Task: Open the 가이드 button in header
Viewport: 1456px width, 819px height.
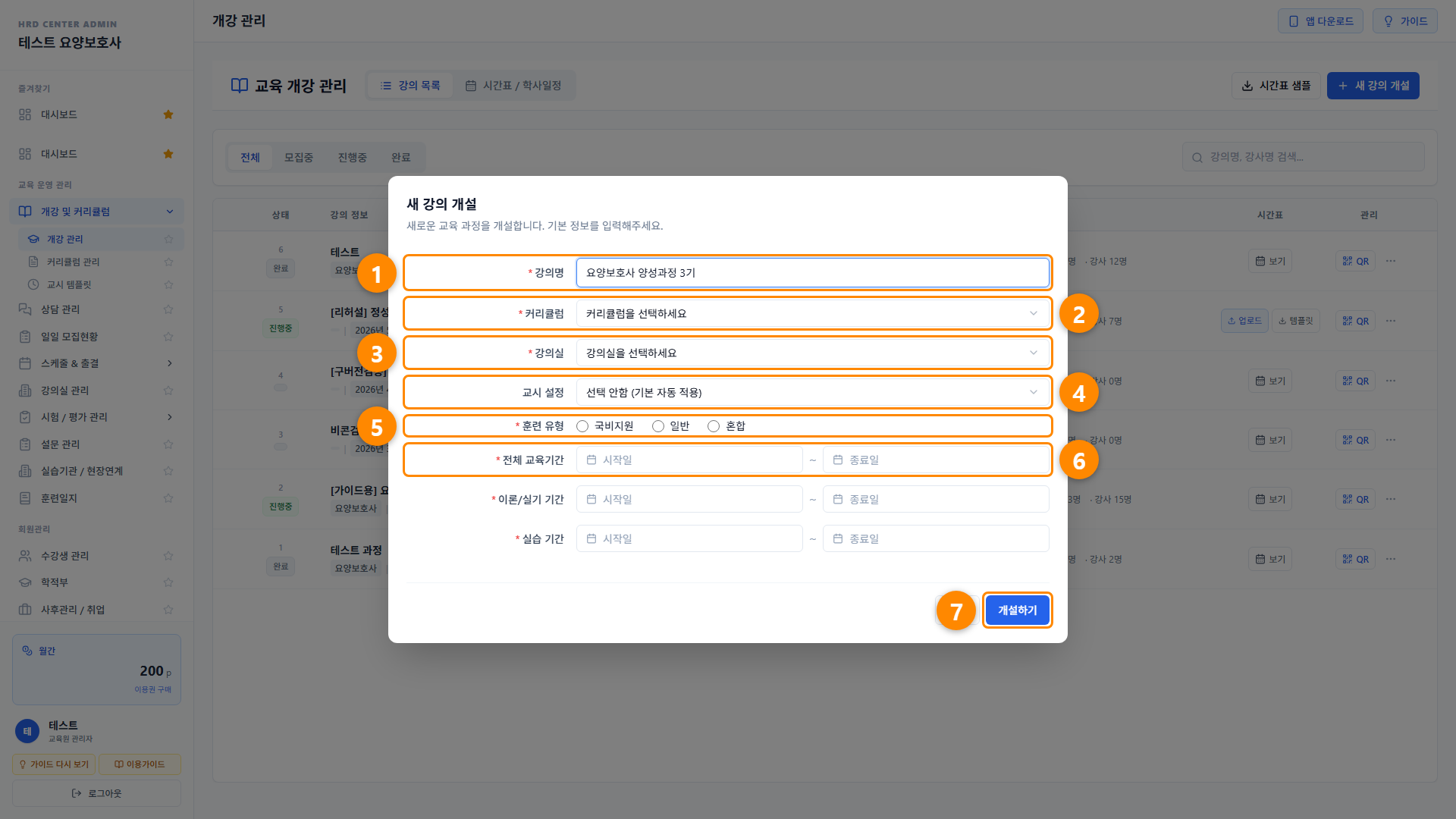Action: click(x=1404, y=21)
